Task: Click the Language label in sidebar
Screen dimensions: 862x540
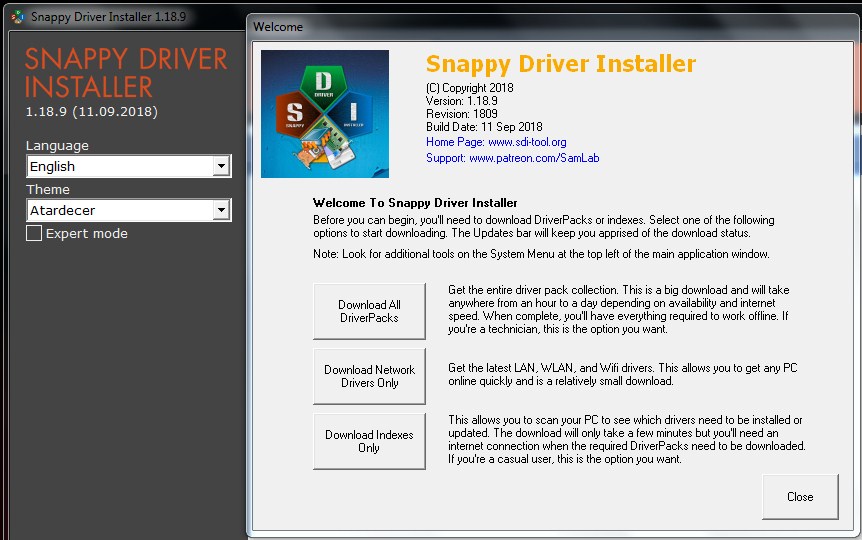Action: tap(57, 146)
